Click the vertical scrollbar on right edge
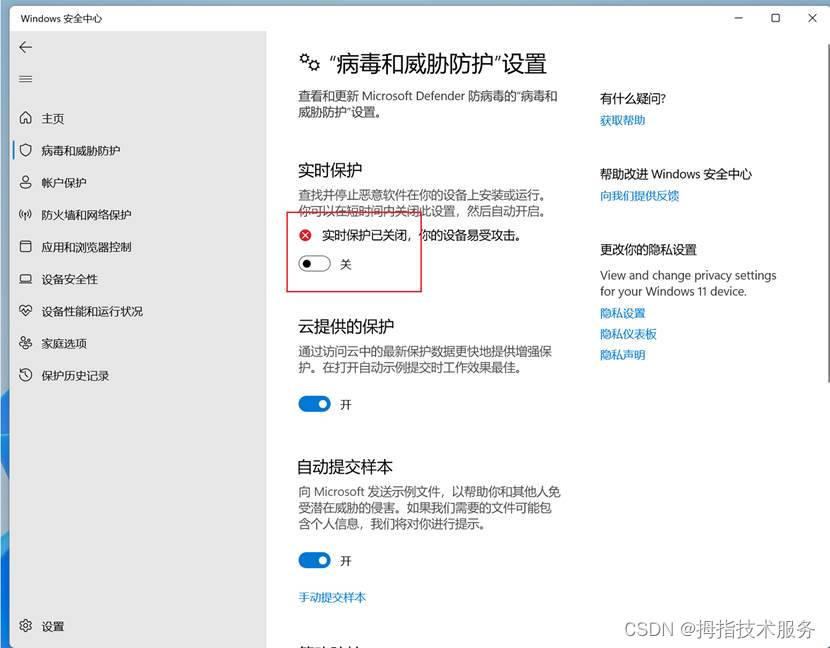This screenshot has width=830, height=648. click(828, 212)
